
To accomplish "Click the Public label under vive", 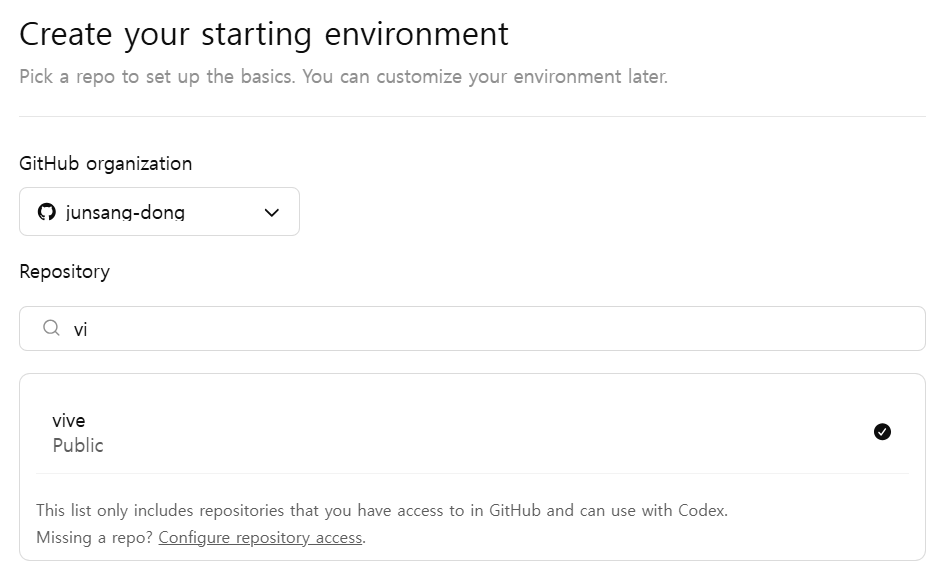I will pyautogui.click(x=78, y=445).
